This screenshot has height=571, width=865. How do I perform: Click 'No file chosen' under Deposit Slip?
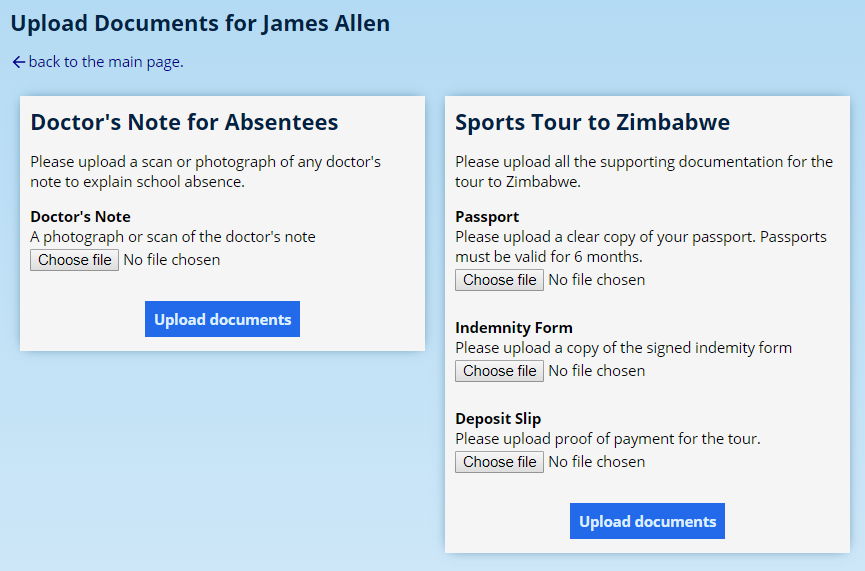tap(596, 462)
